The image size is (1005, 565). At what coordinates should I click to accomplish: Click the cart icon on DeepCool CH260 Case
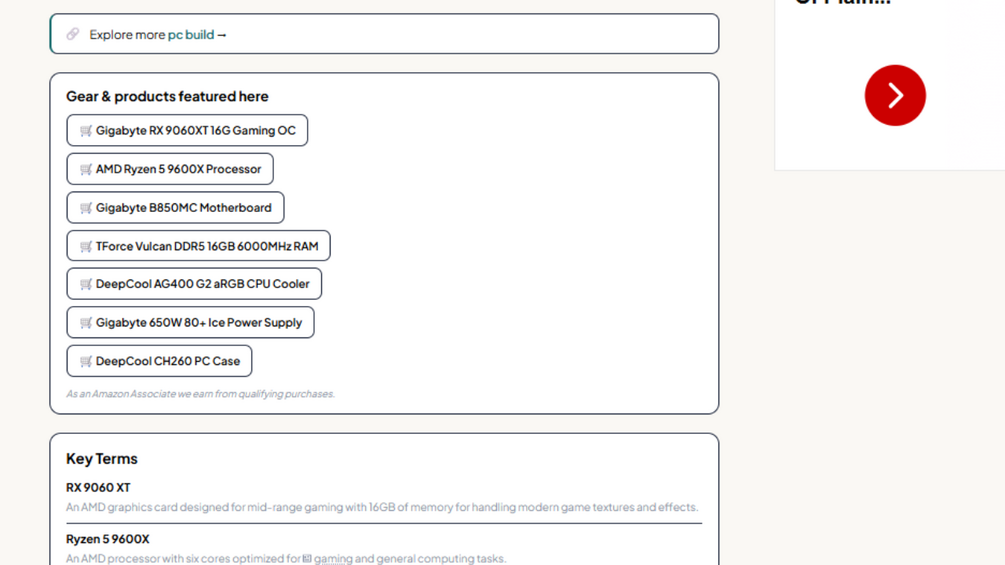point(86,361)
